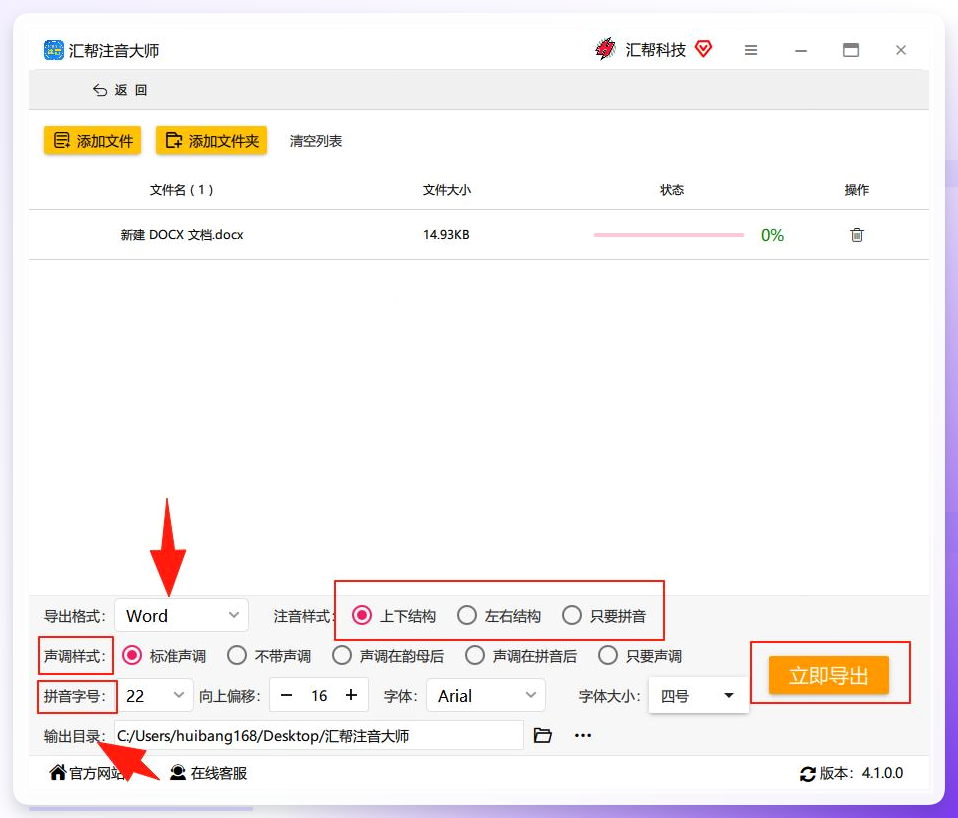Click the 输出目录 path input field
This screenshot has width=958, height=818.
[x=318, y=736]
